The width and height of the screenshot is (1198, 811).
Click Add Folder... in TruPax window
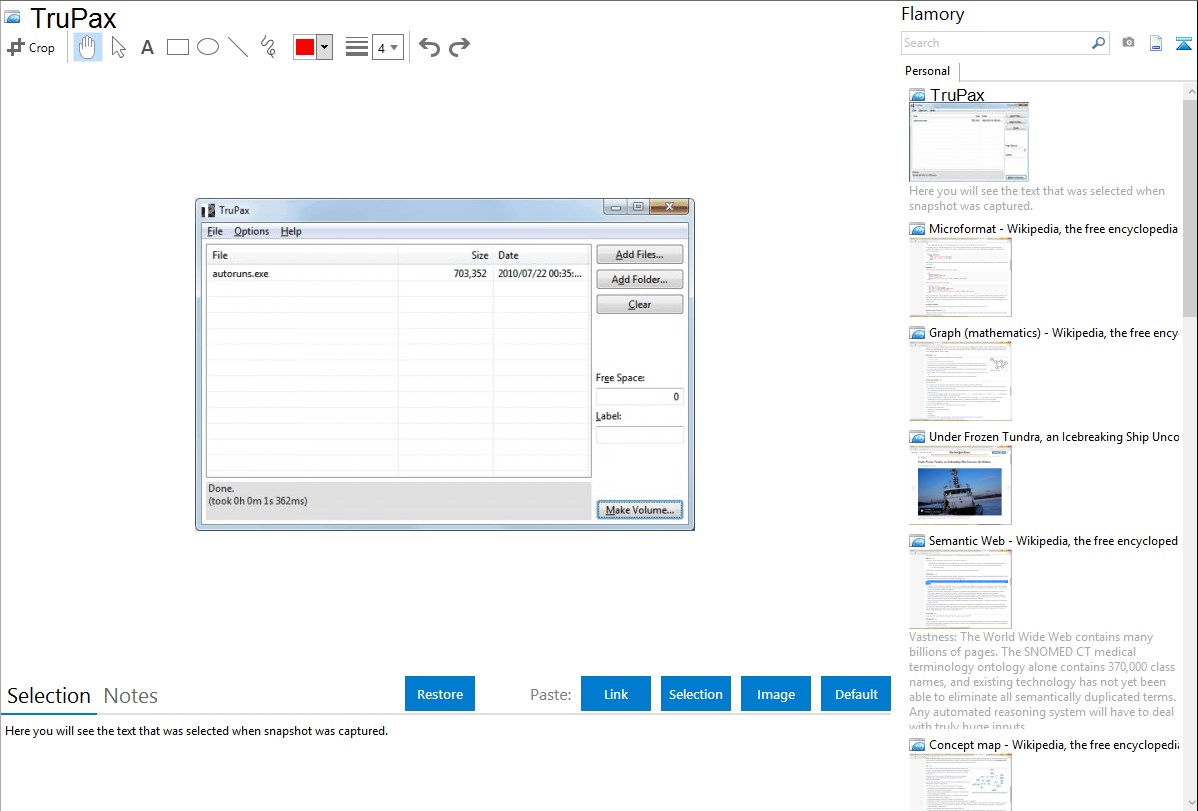(x=639, y=280)
